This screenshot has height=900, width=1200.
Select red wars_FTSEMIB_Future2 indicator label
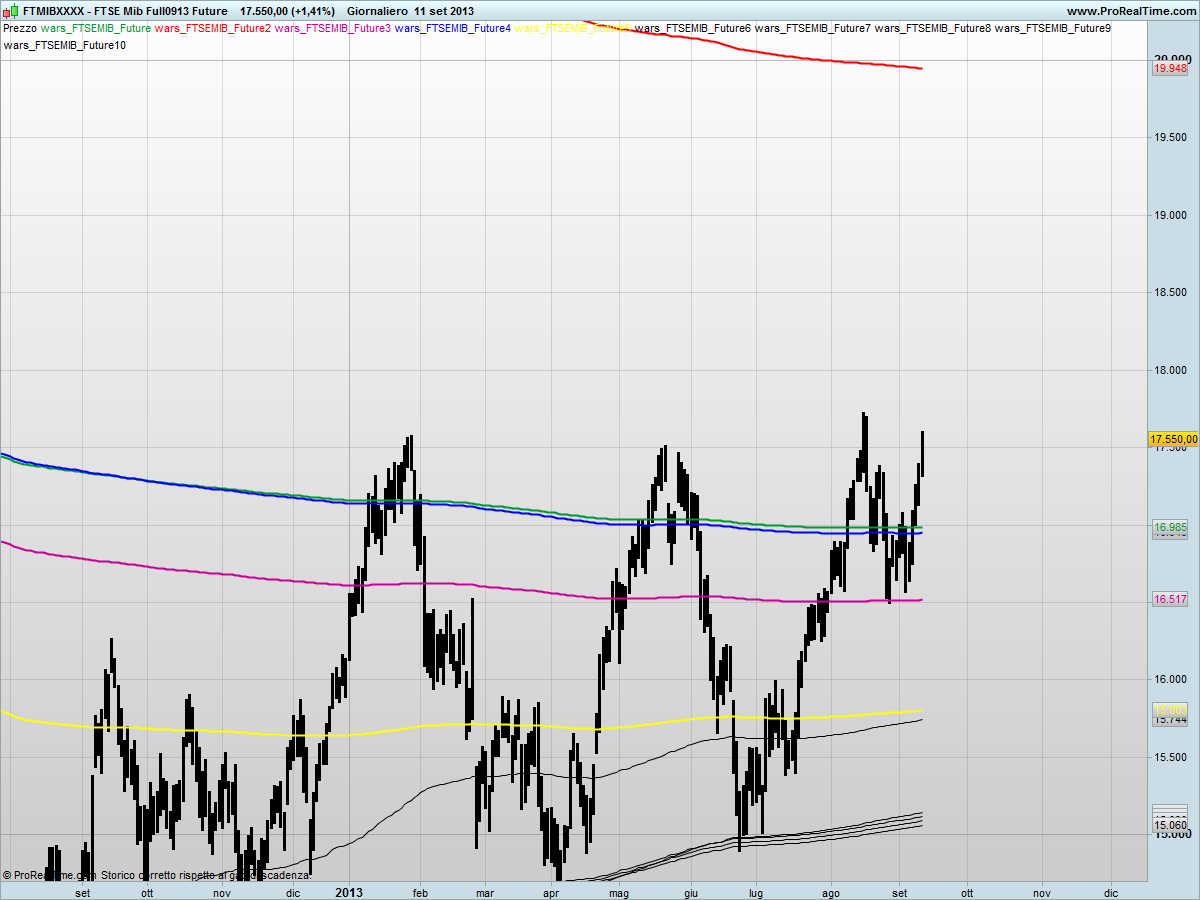[213, 28]
